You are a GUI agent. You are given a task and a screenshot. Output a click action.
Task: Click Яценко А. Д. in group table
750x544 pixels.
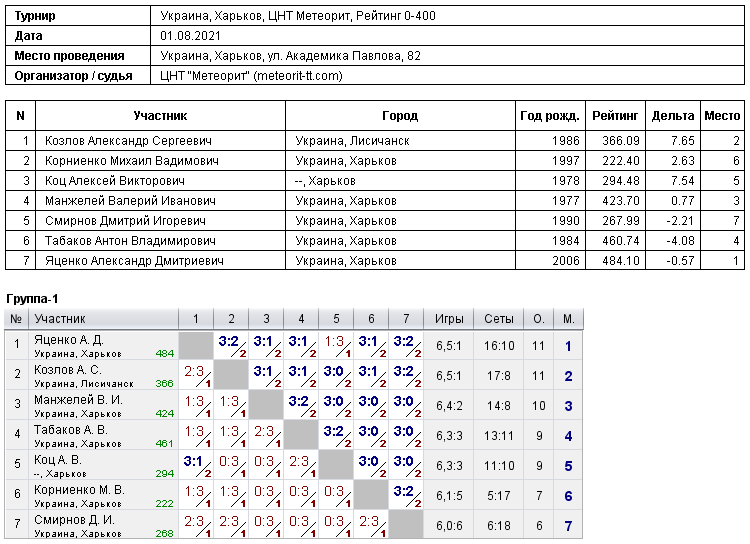coord(68,340)
